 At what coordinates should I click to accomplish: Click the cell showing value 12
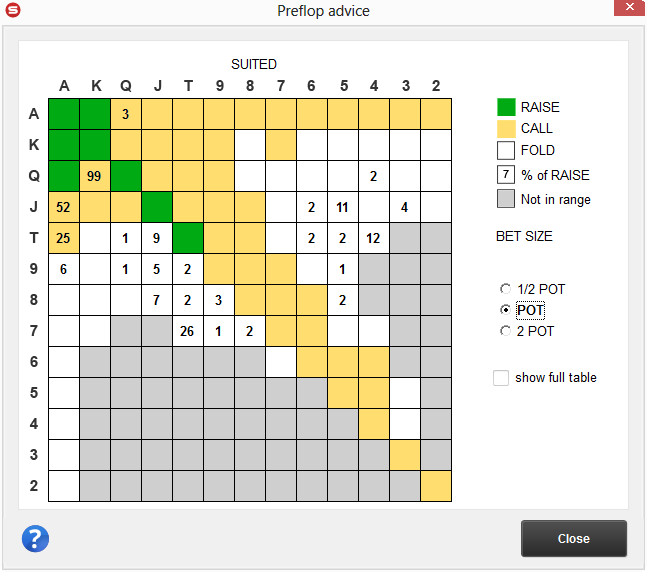click(373, 238)
